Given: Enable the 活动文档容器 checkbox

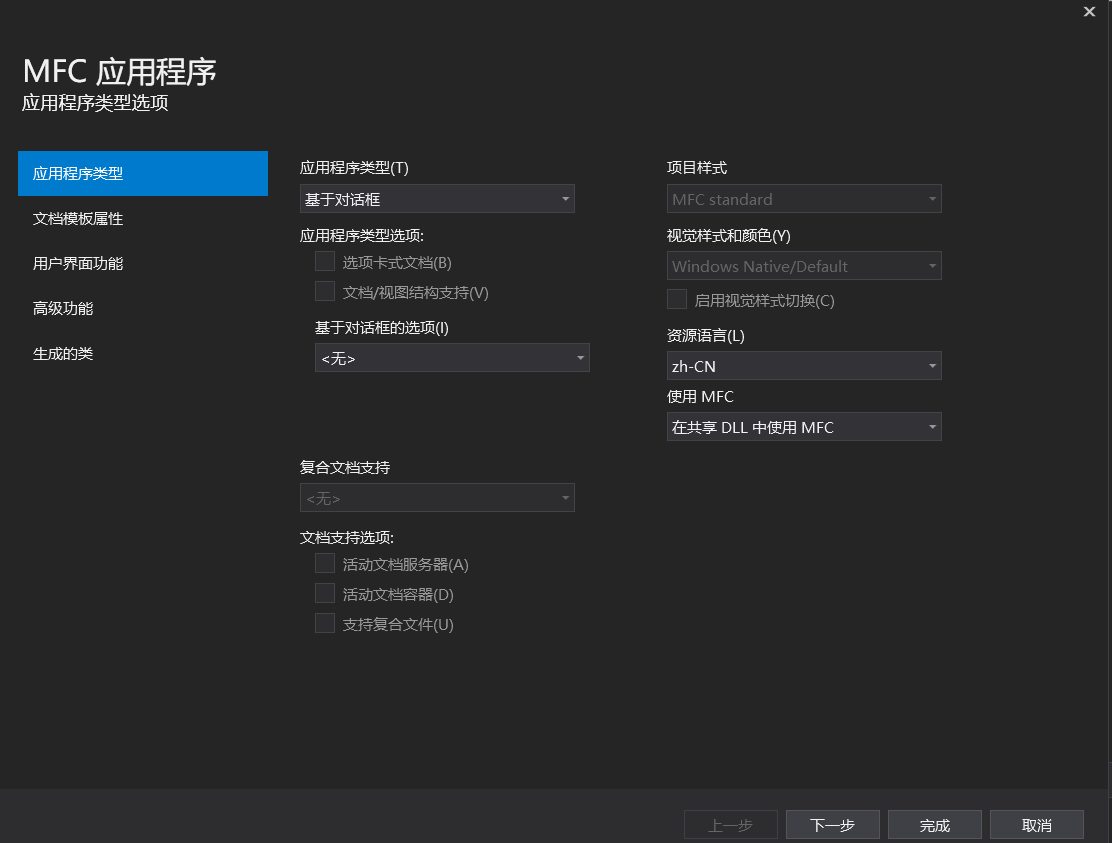Looking at the screenshot, I should [324, 593].
